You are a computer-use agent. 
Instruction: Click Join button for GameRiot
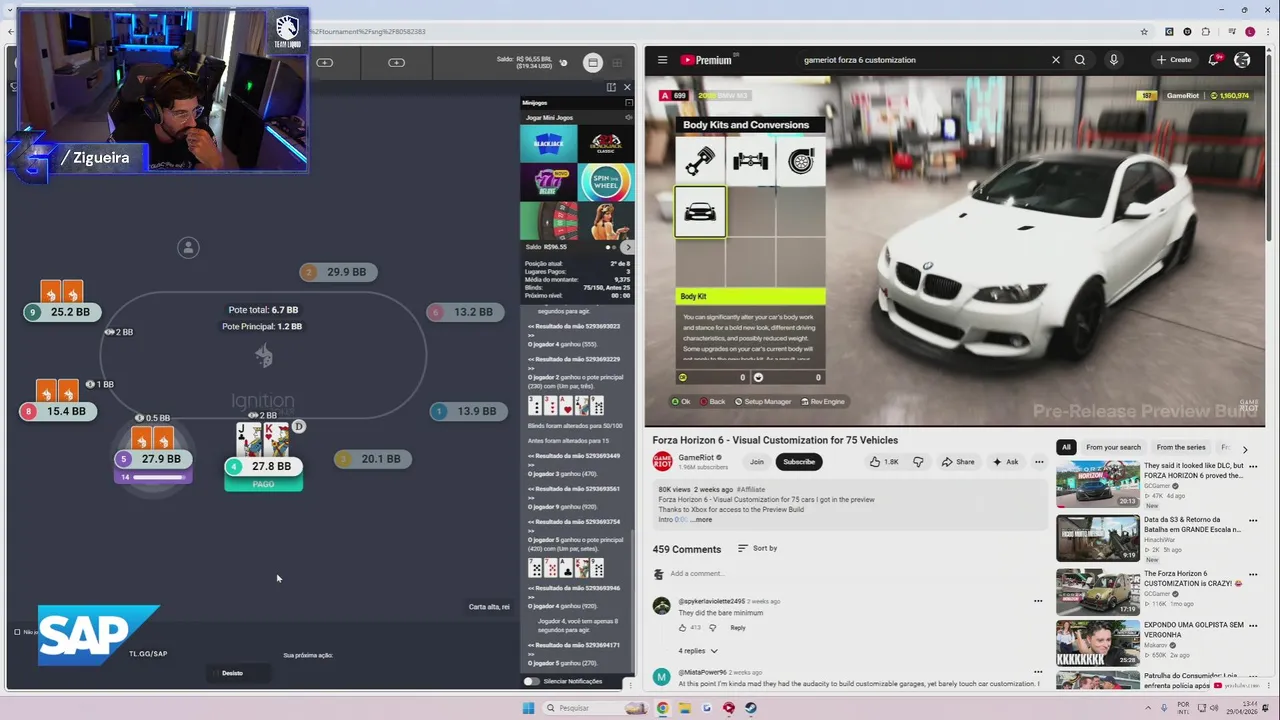[x=757, y=462]
